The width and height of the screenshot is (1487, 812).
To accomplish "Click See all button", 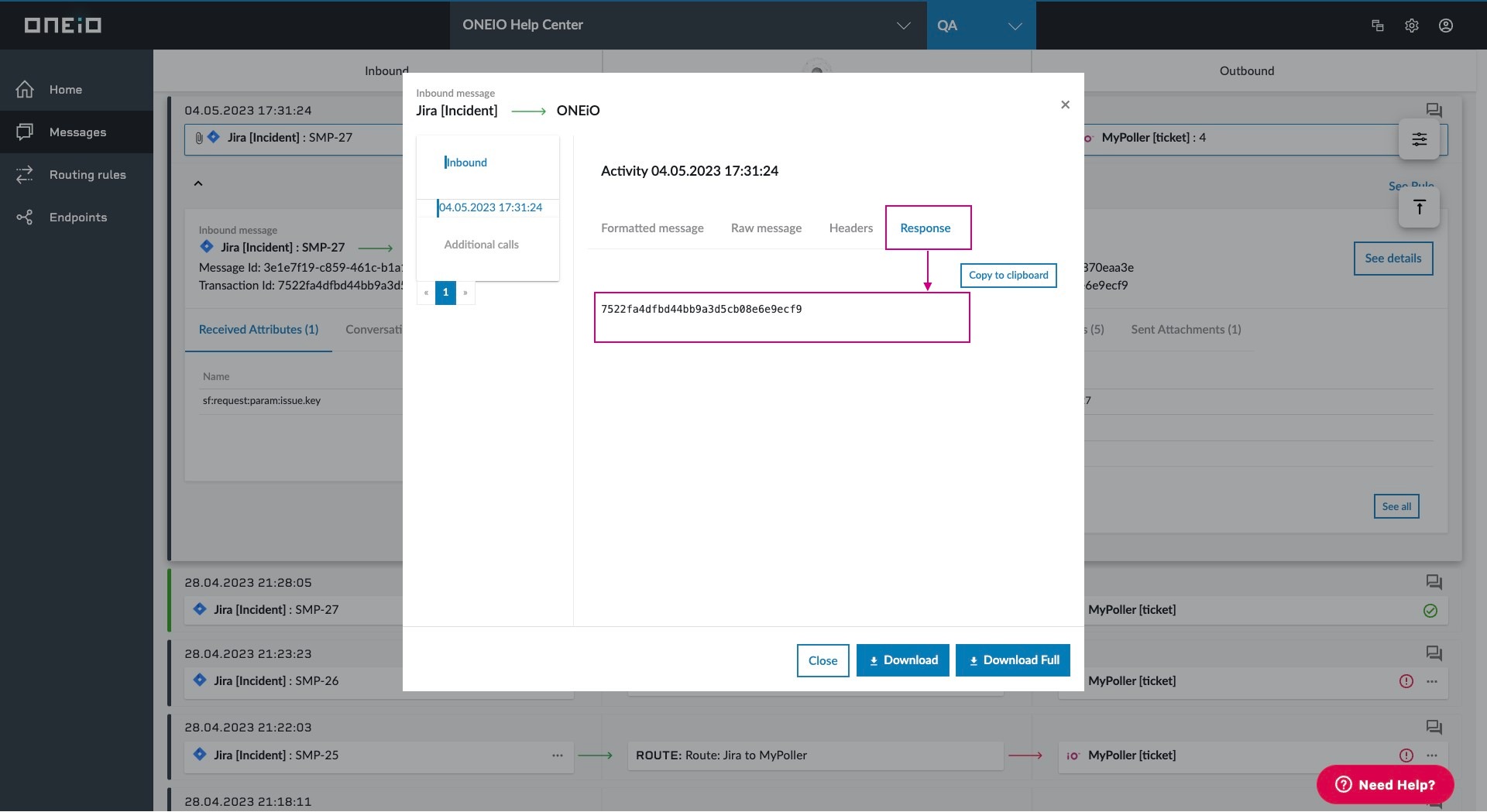I will pos(1396,507).
